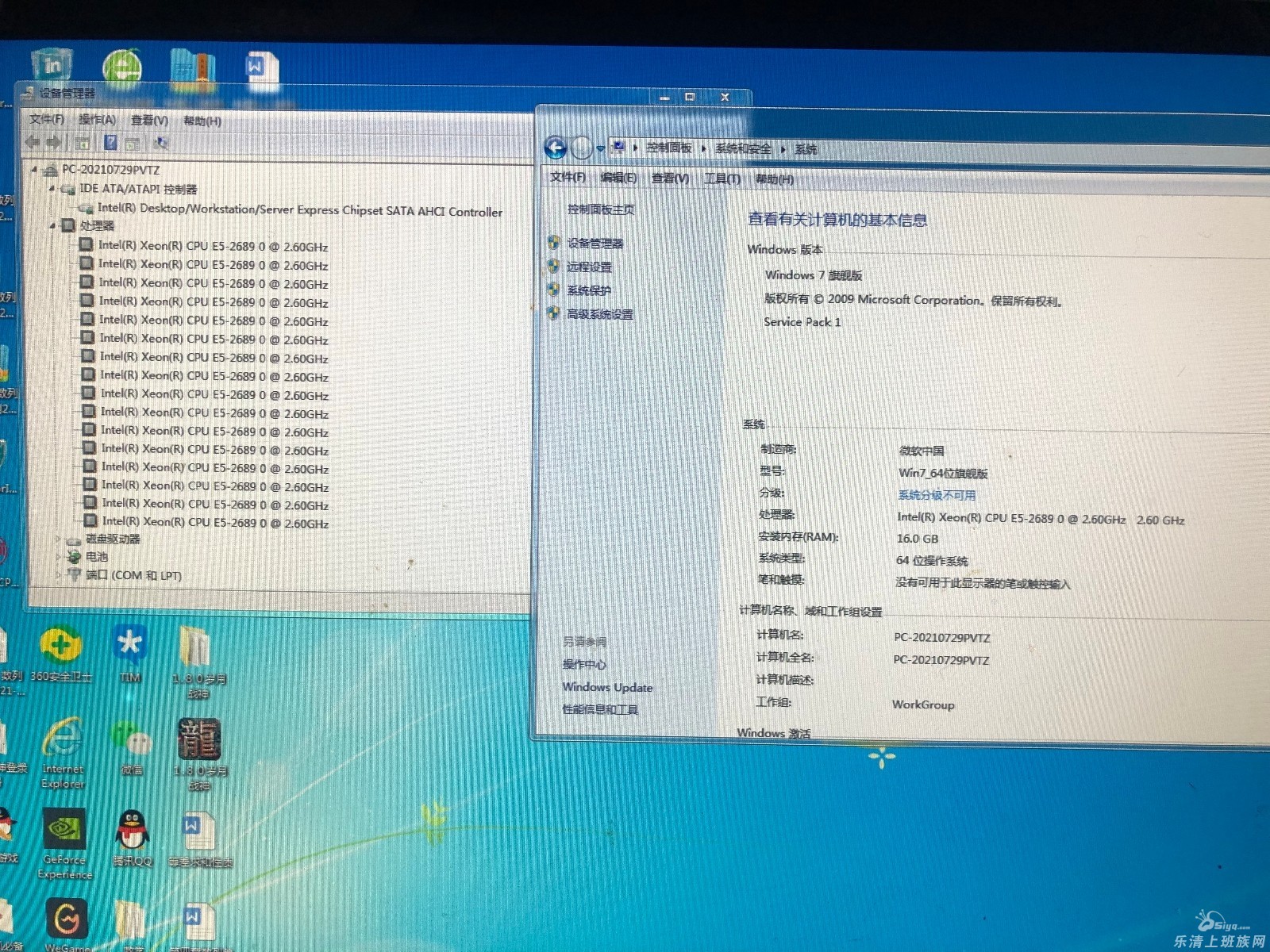Viewport: 1270px width, 952px height.
Task: Launch the 1.80岁月战神 dragon game icon
Action: pyautogui.click(x=199, y=754)
